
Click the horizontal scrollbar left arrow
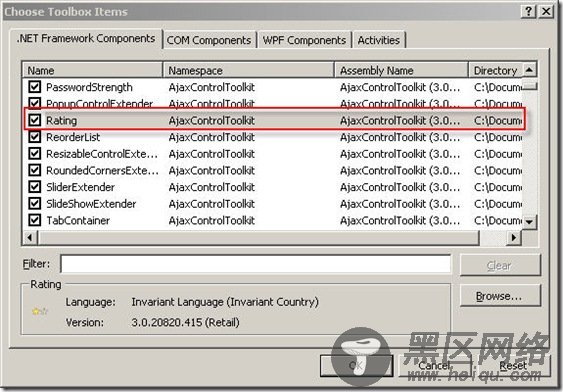point(30,237)
